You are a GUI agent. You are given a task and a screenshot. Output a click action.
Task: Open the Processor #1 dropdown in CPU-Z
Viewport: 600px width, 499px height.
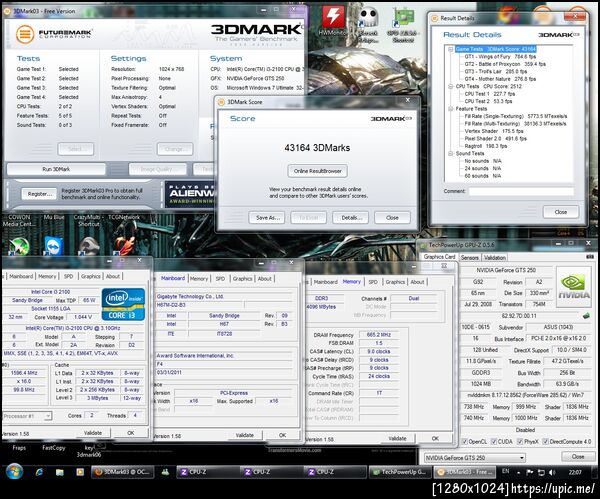coord(27,416)
